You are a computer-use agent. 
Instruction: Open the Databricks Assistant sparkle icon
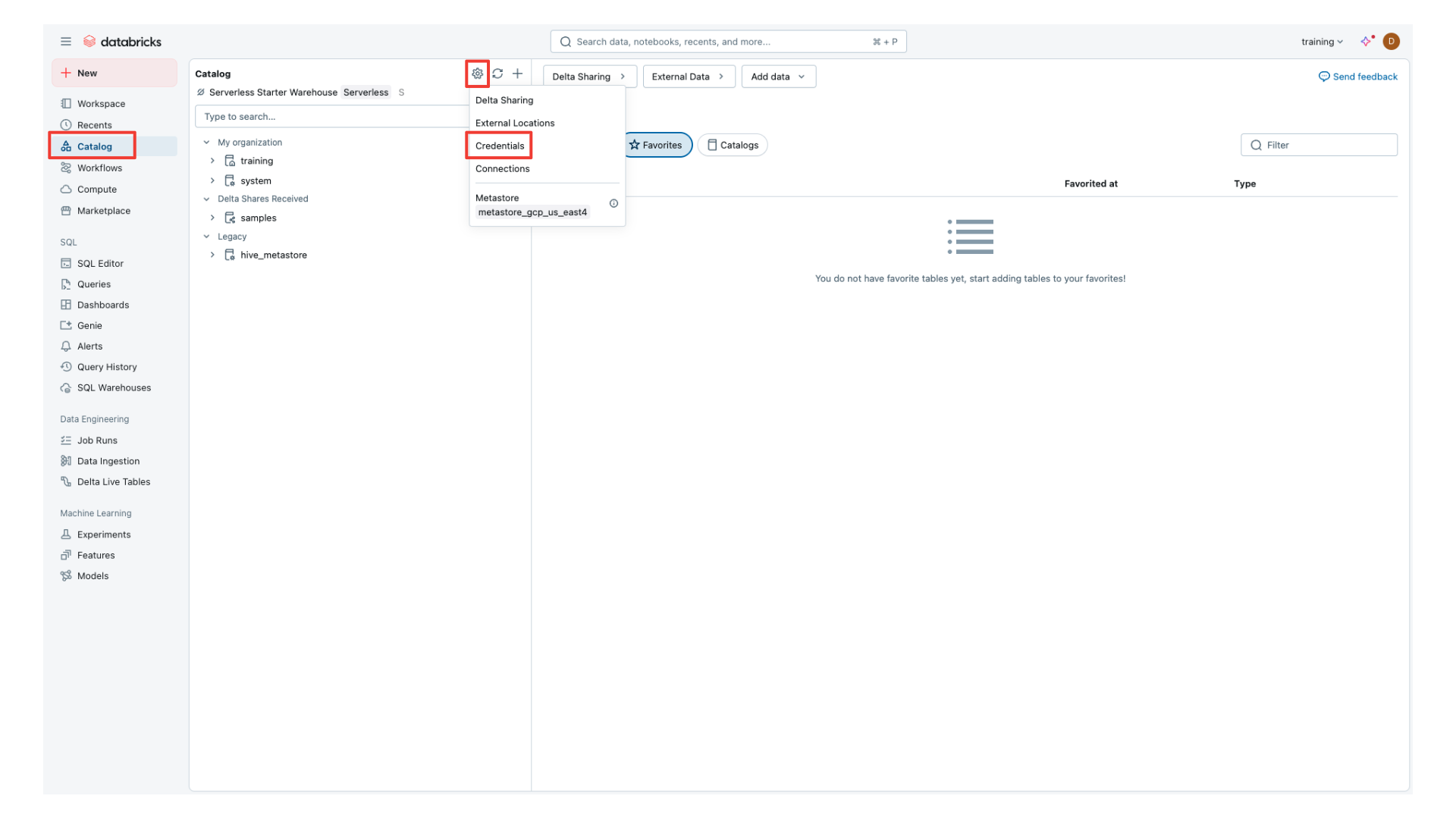click(x=1366, y=42)
